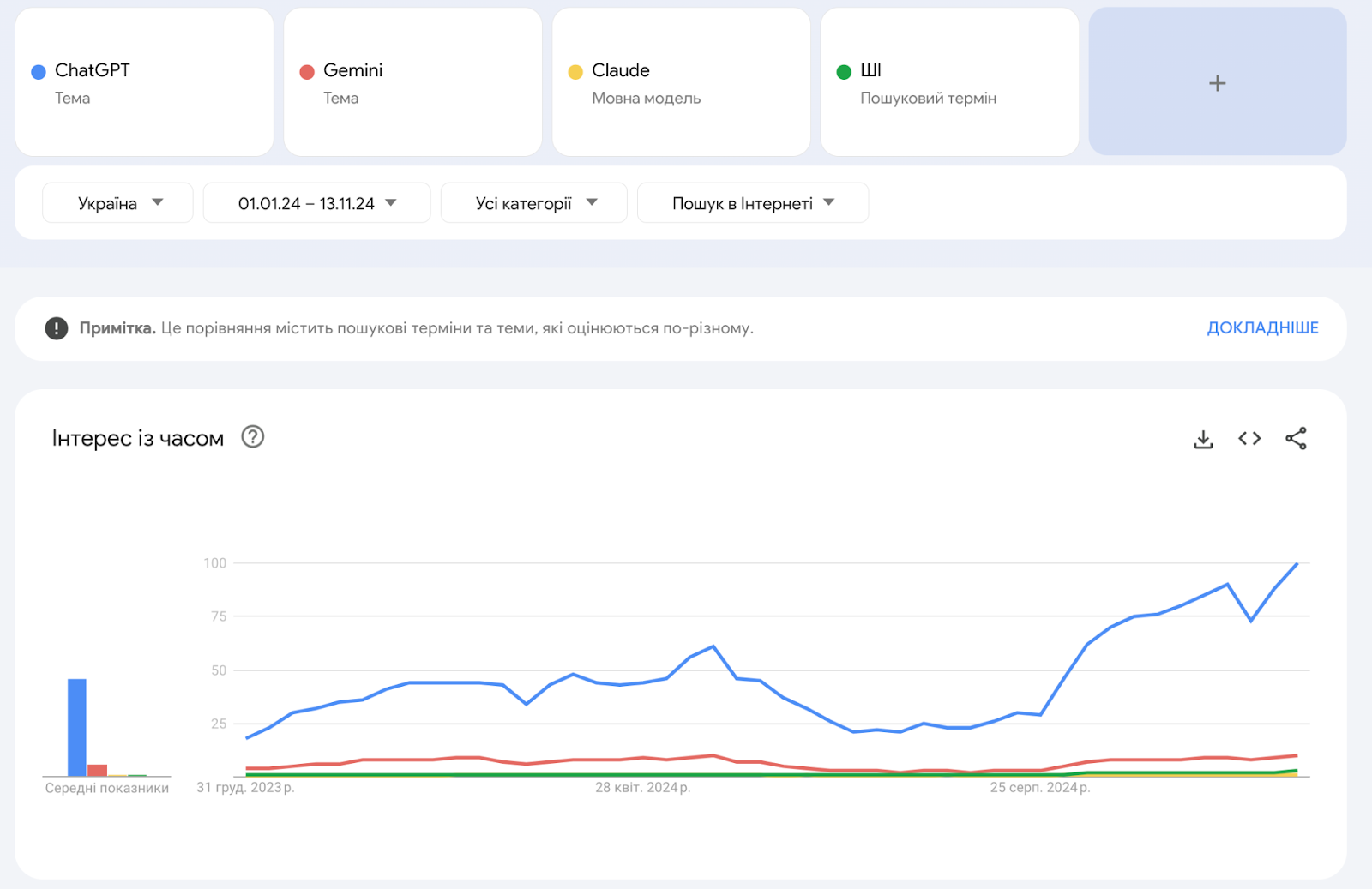
Task: Open help for Інтерес із часом
Action: (253, 437)
